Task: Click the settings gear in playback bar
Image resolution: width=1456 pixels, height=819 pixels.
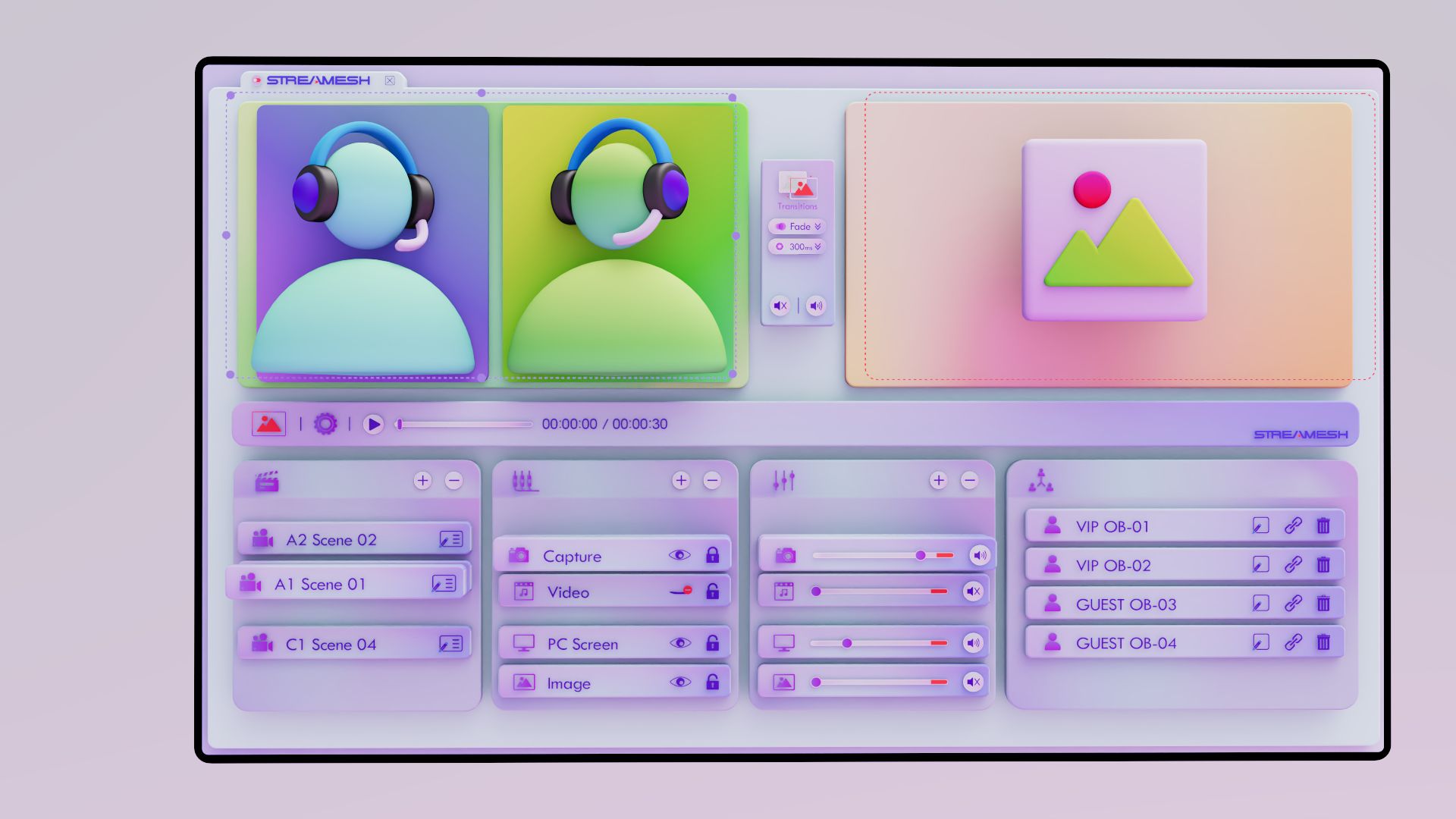Action: coord(325,424)
